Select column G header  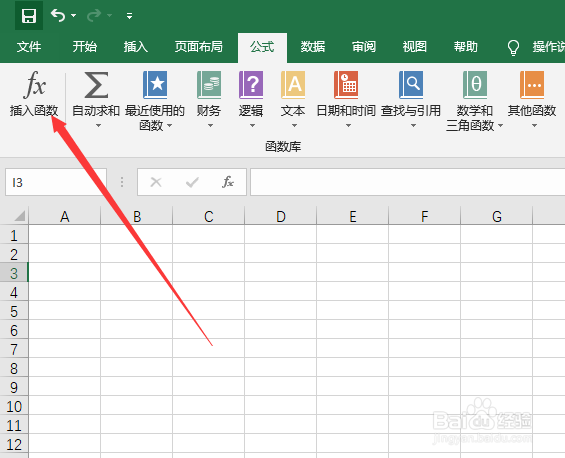pyautogui.click(x=497, y=216)
